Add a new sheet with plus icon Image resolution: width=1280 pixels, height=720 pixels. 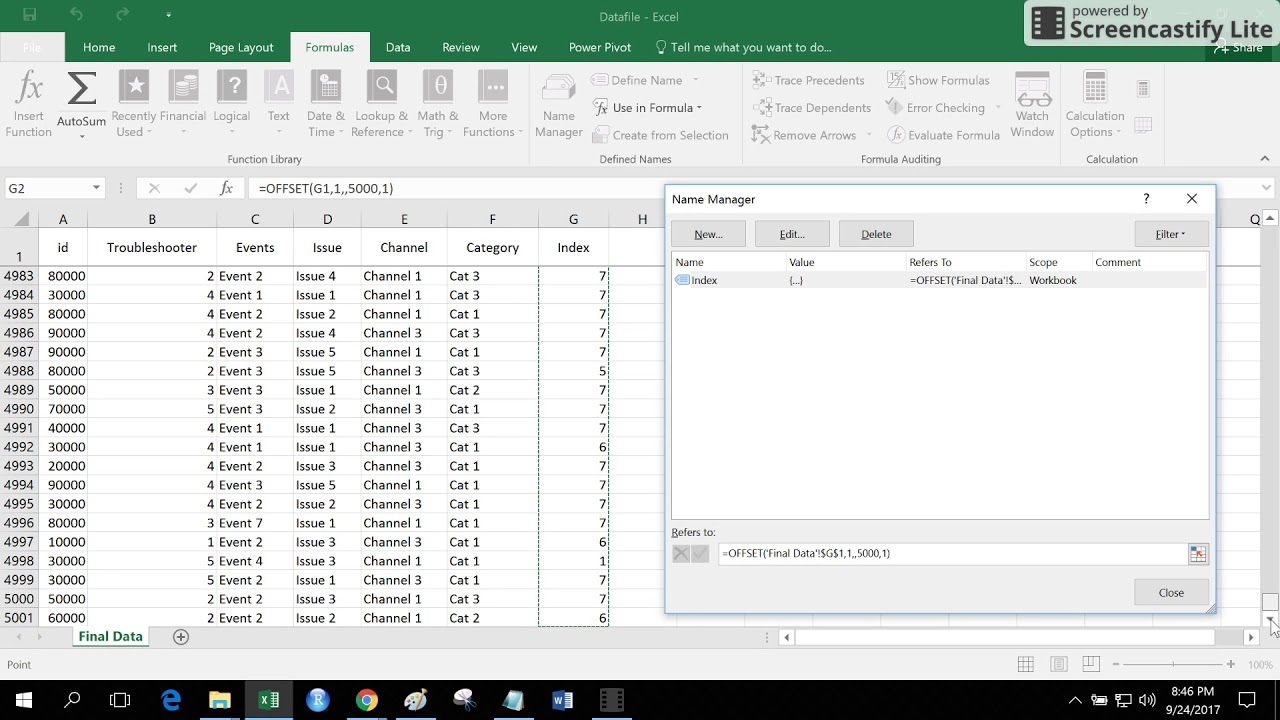pos(181,637)
